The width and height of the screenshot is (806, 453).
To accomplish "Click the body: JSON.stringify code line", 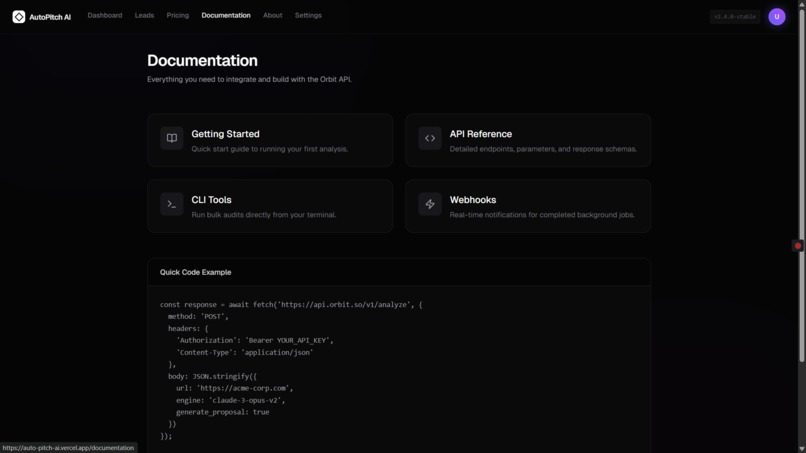I will [x=212, y=376].
